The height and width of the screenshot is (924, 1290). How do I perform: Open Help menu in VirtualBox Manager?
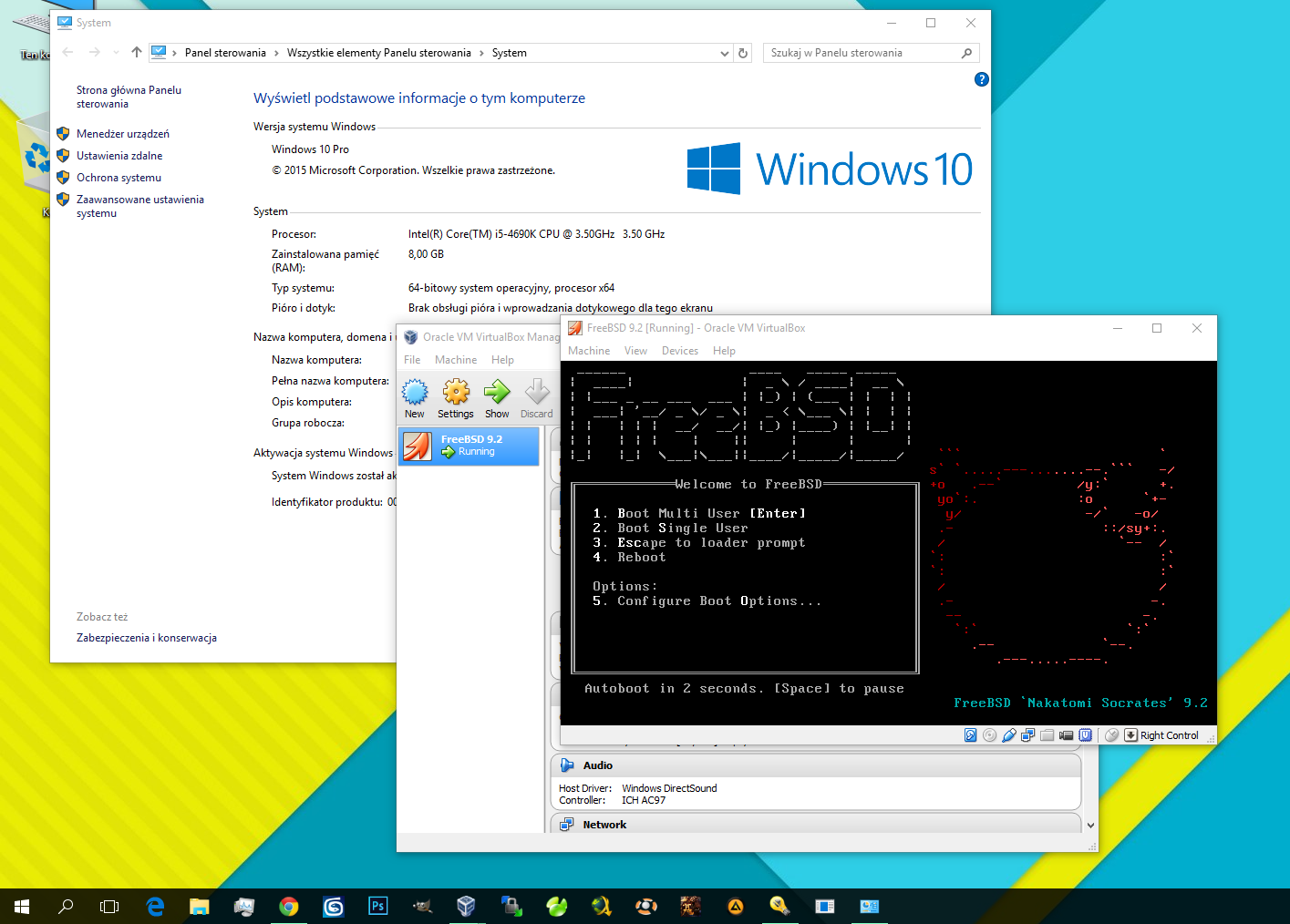point(502,360)
